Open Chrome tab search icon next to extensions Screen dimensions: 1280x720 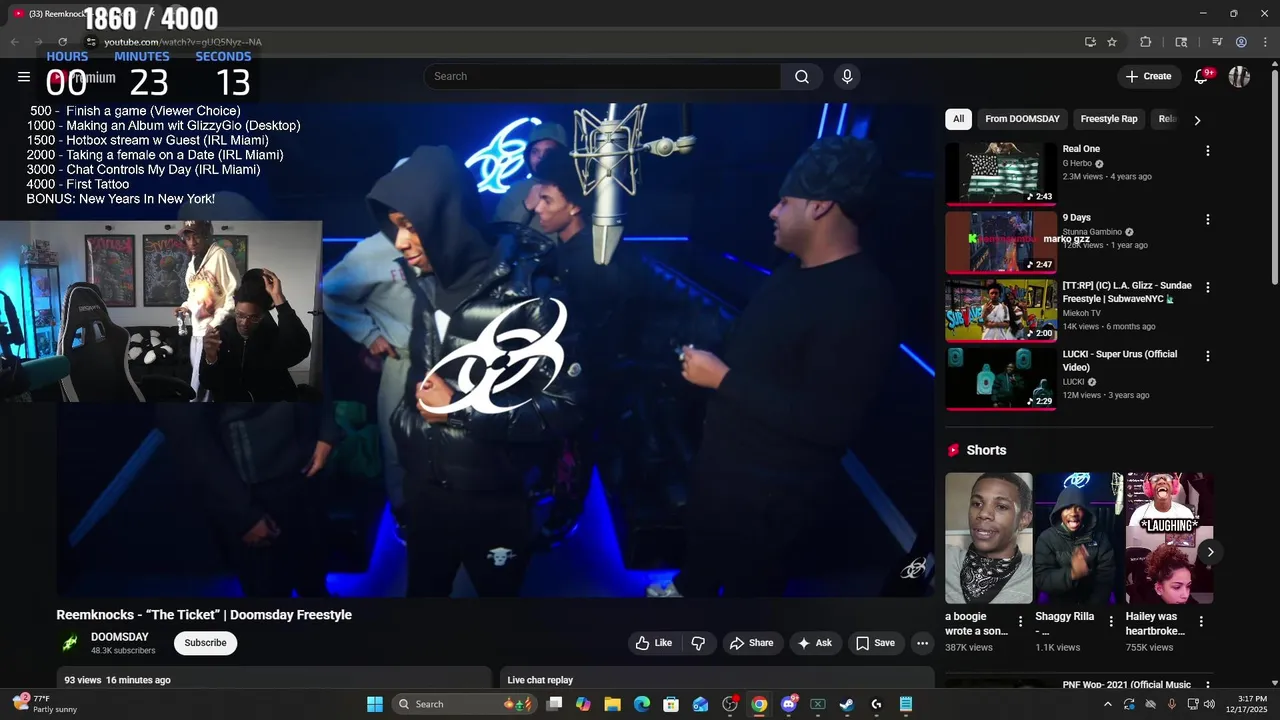pyautogui.click(x=1181, y=42)
